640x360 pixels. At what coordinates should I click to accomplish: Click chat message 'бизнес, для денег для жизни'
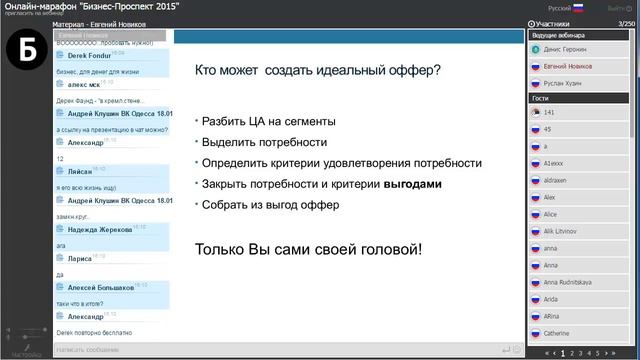pos(98,72)
